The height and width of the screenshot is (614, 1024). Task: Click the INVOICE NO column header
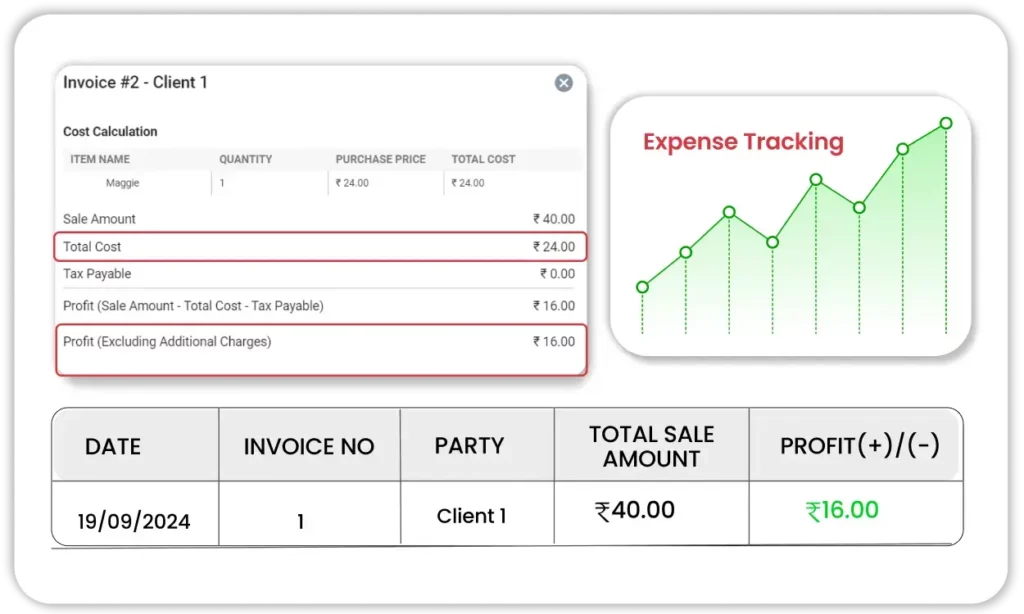309,446
